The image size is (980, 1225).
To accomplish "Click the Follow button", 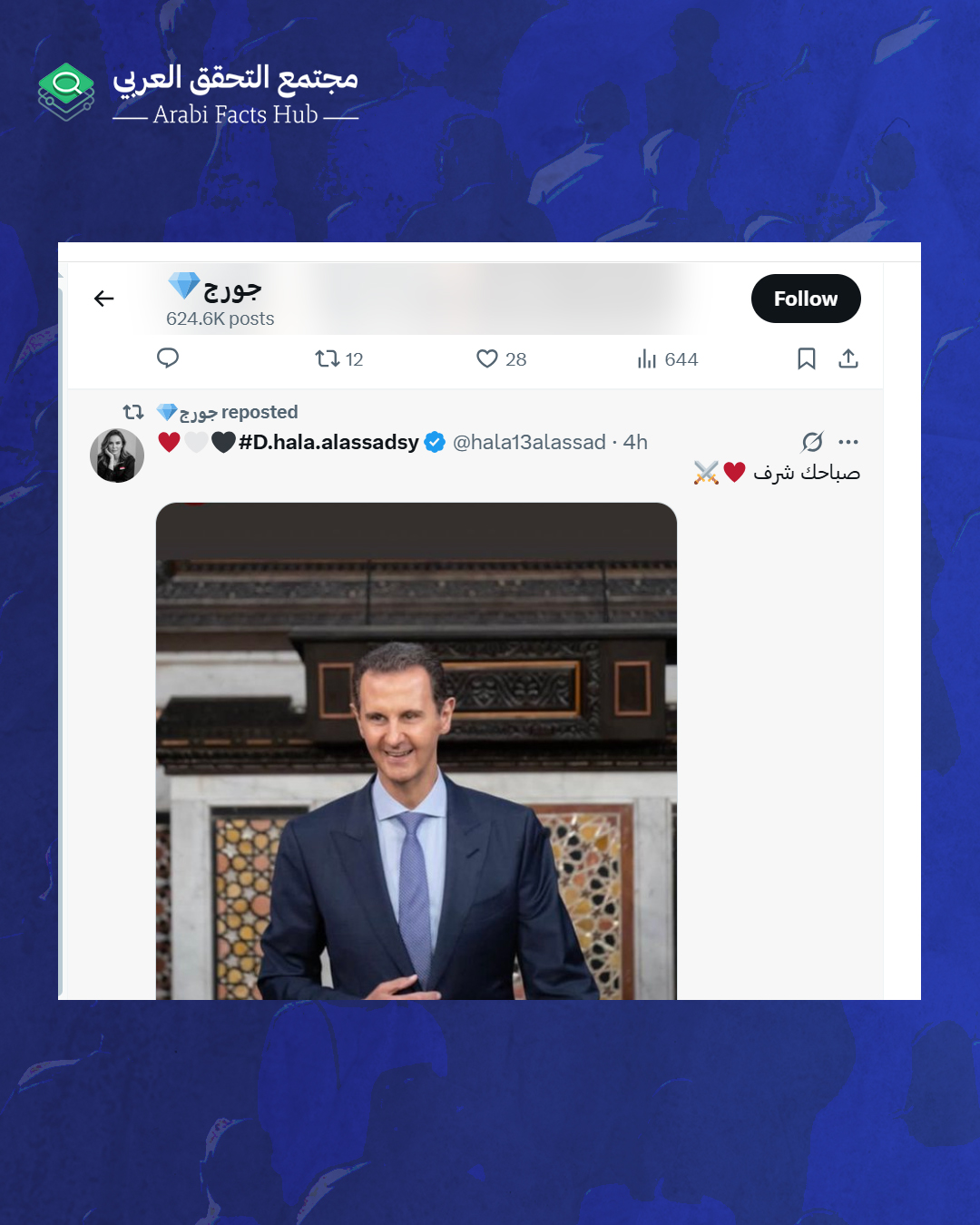I will pyautogui.click(x=806, y=299).
